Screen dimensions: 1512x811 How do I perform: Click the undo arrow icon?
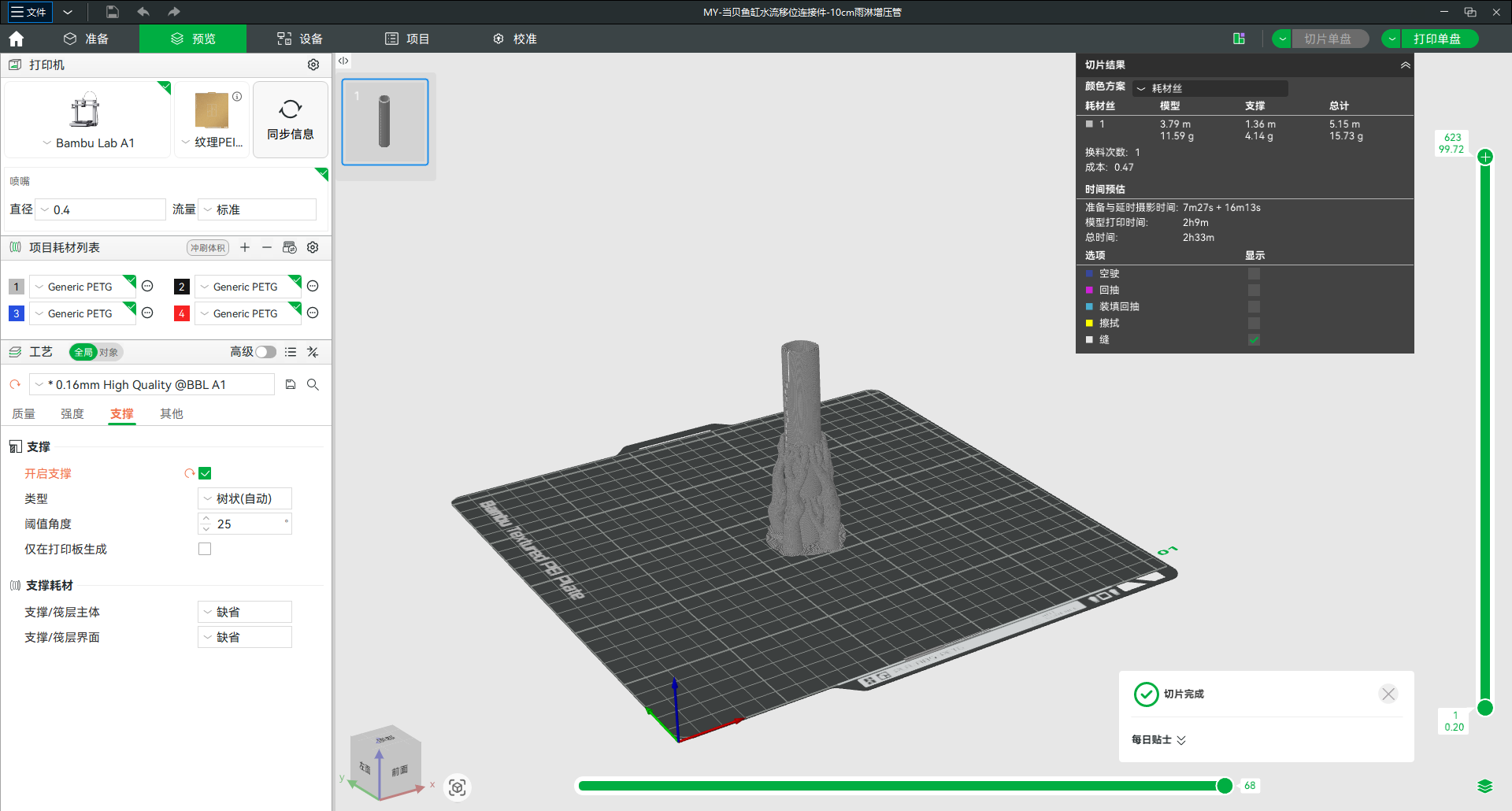pyautogui.click(x=143, y=12)
